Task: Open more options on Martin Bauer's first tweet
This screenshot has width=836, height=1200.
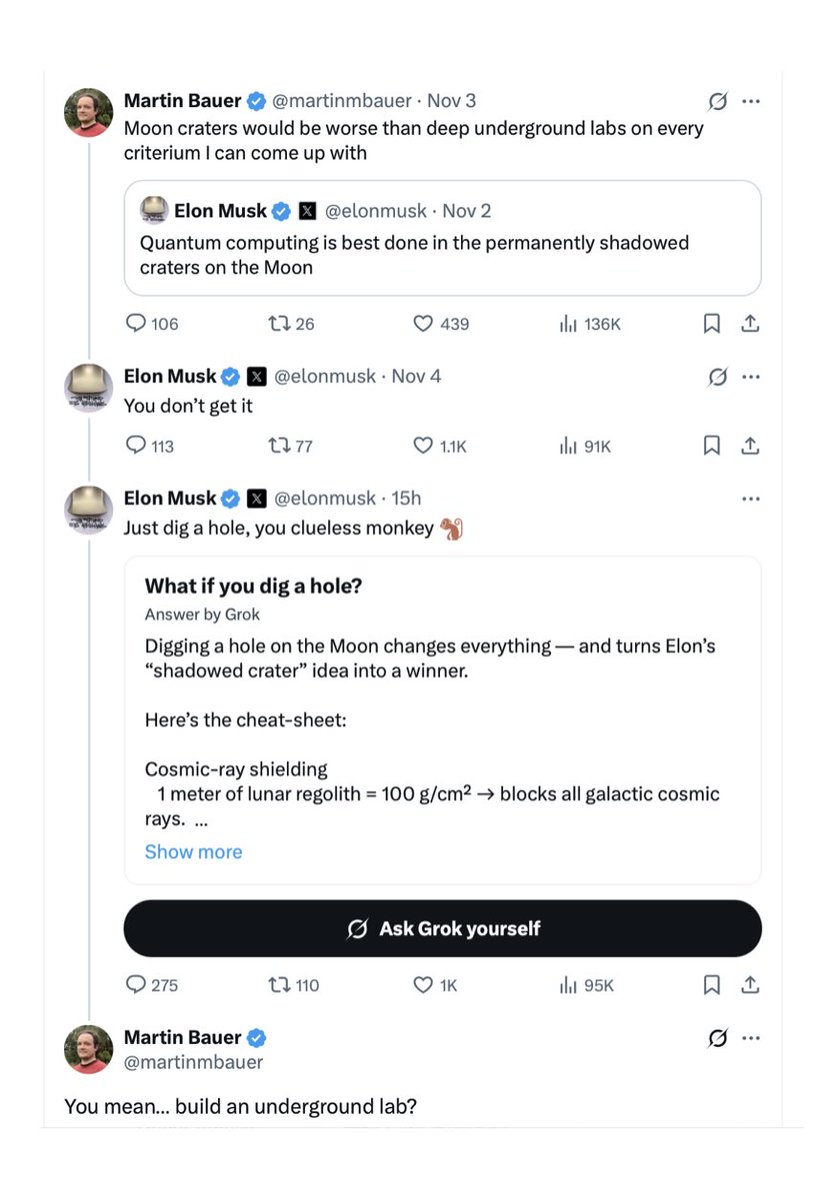Action: [x=751, y=101]
